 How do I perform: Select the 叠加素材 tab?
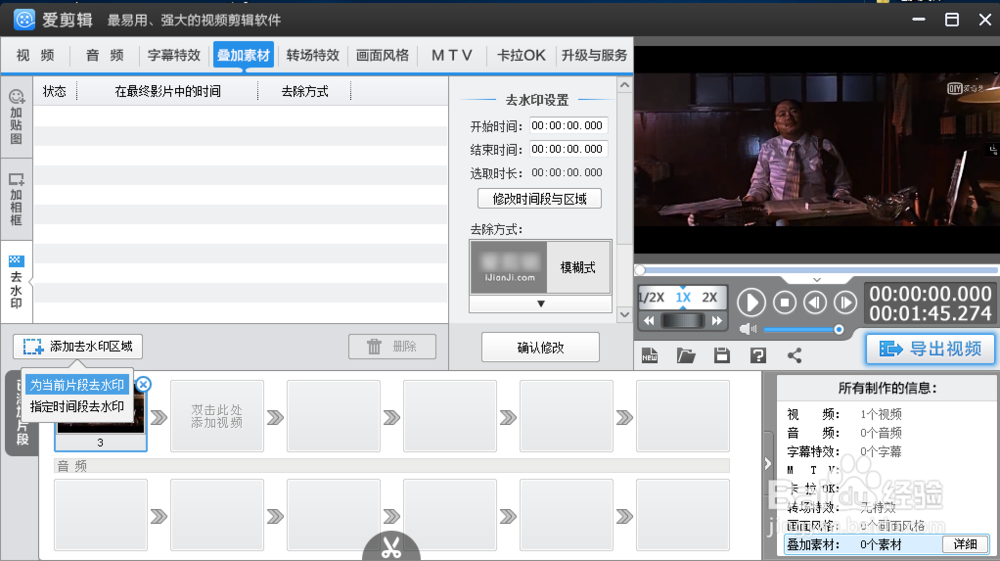244,55
